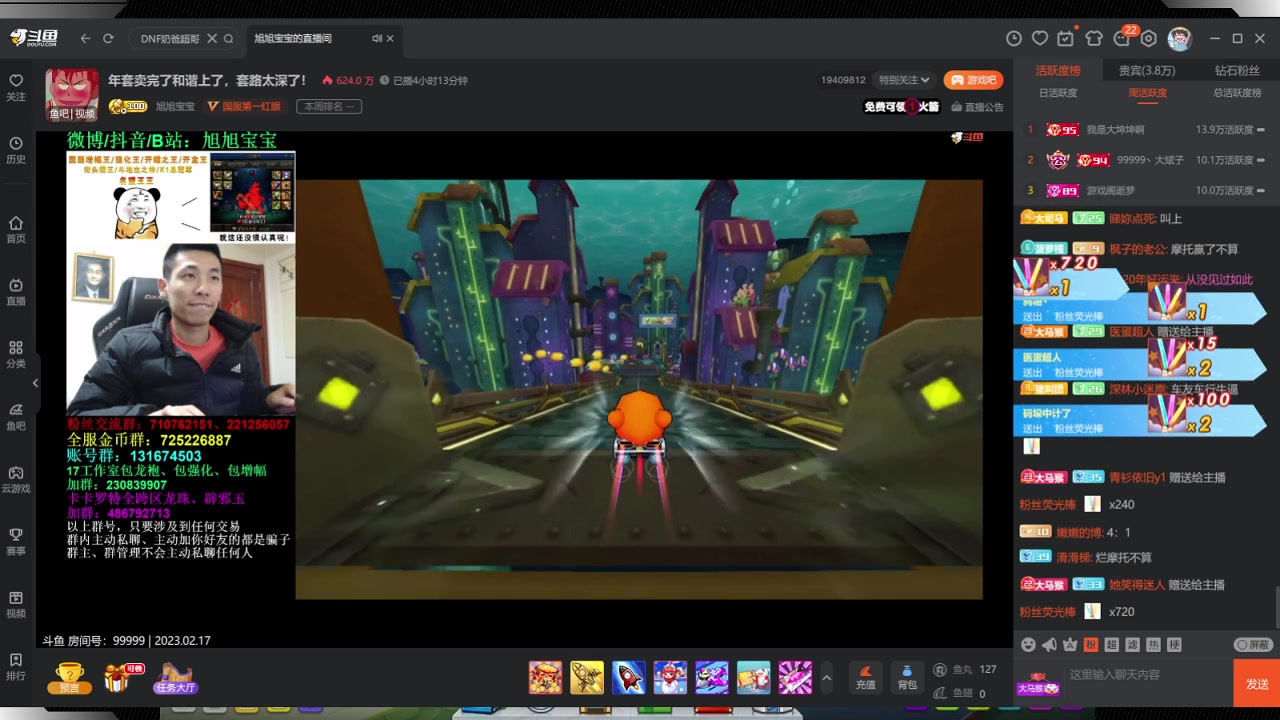Viewport: 1280px width, 720px height.
Task: Open rank 2 user 99999丶大矮子
Action: (1150, 160)
